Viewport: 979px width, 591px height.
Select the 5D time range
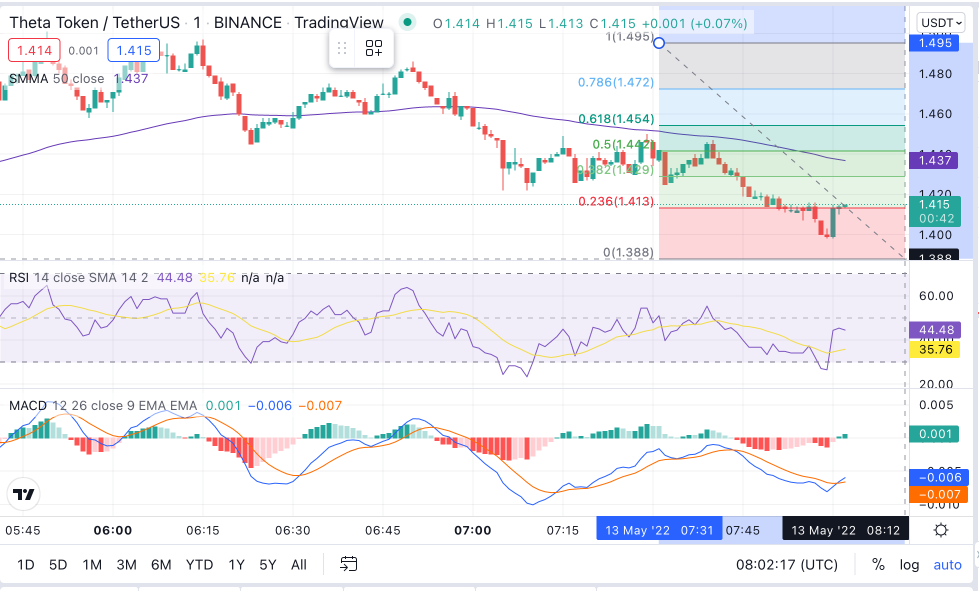point(58,565)
